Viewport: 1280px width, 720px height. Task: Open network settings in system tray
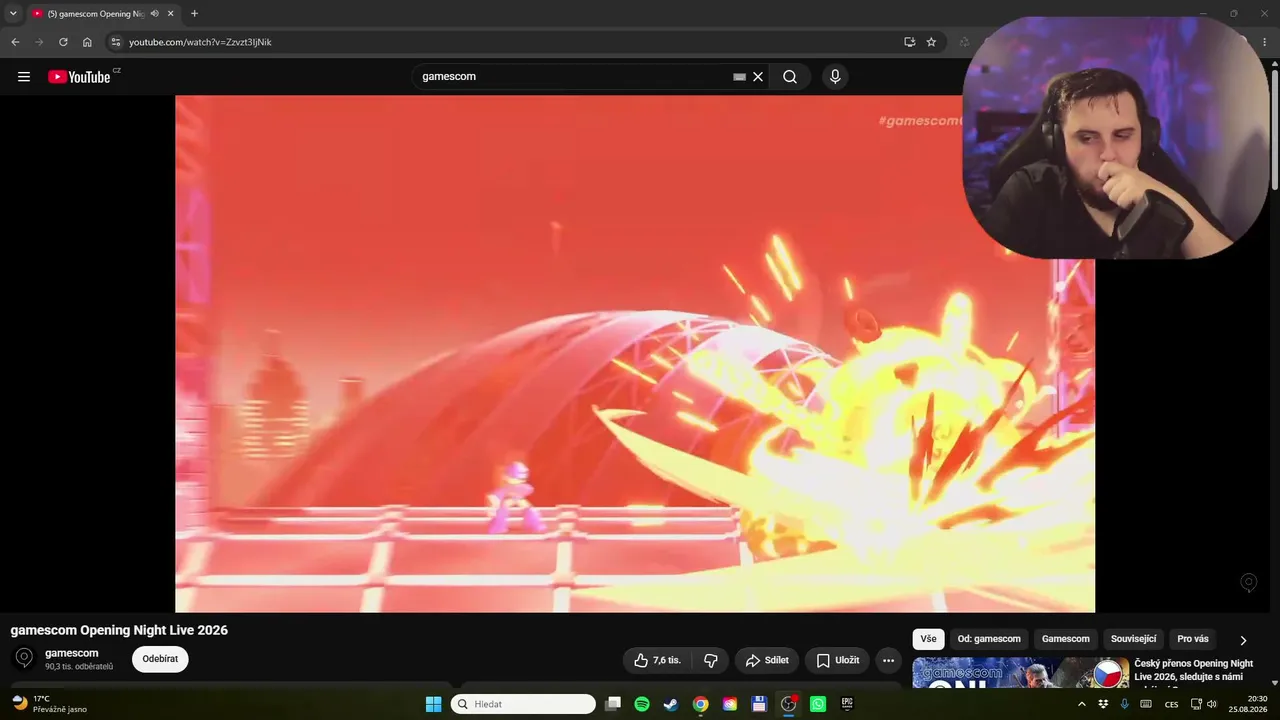[1196, 704]
